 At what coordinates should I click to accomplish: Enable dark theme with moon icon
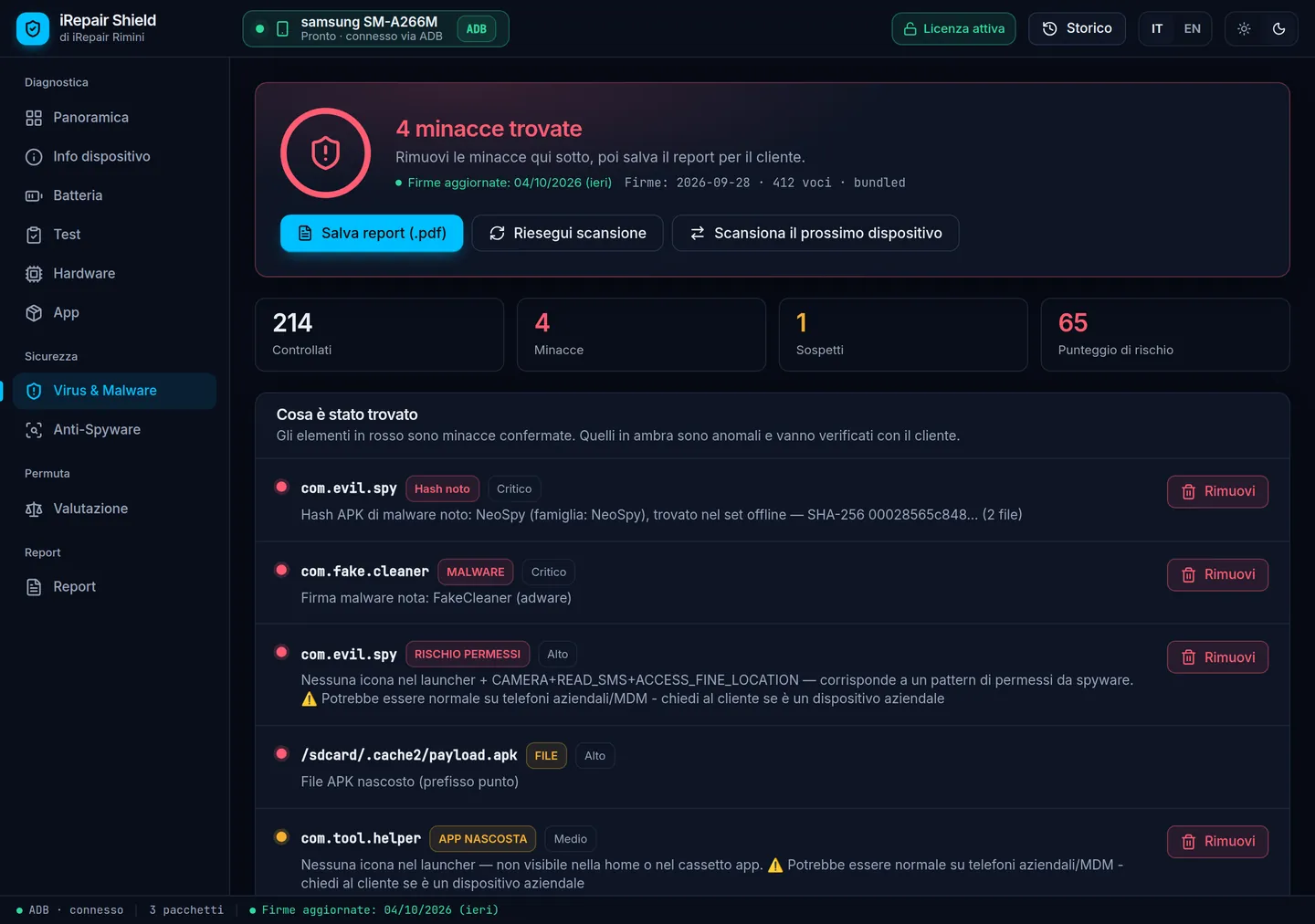(1278, 28)
